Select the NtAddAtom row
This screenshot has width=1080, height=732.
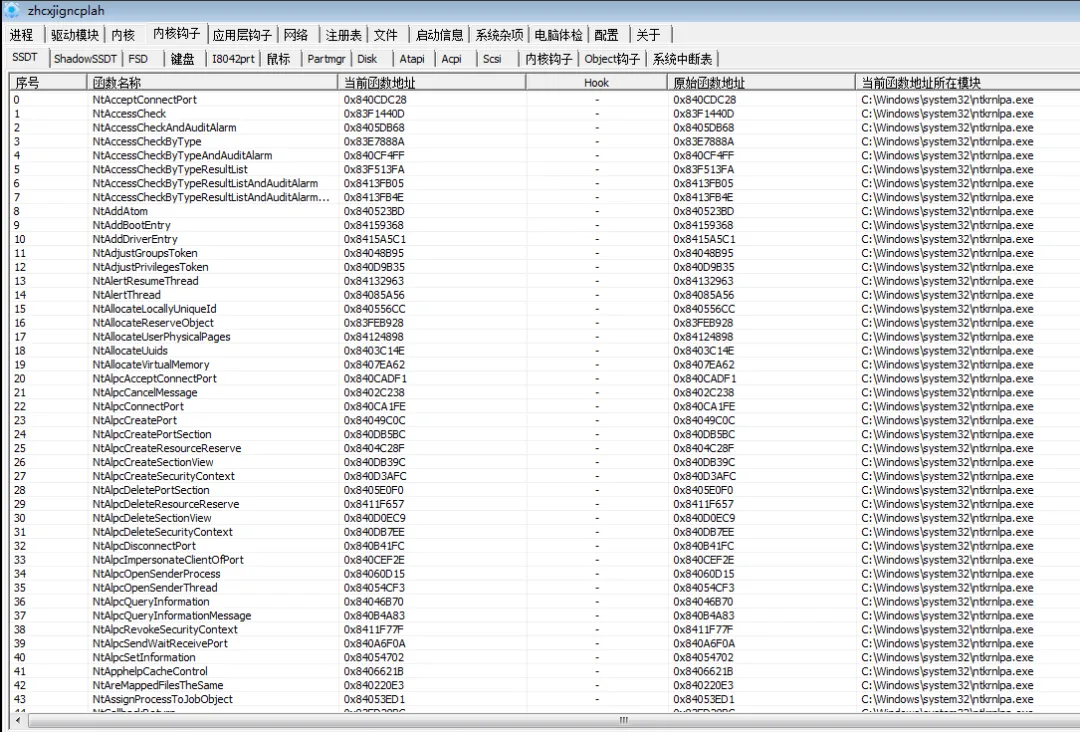click(x=545, y=211)
